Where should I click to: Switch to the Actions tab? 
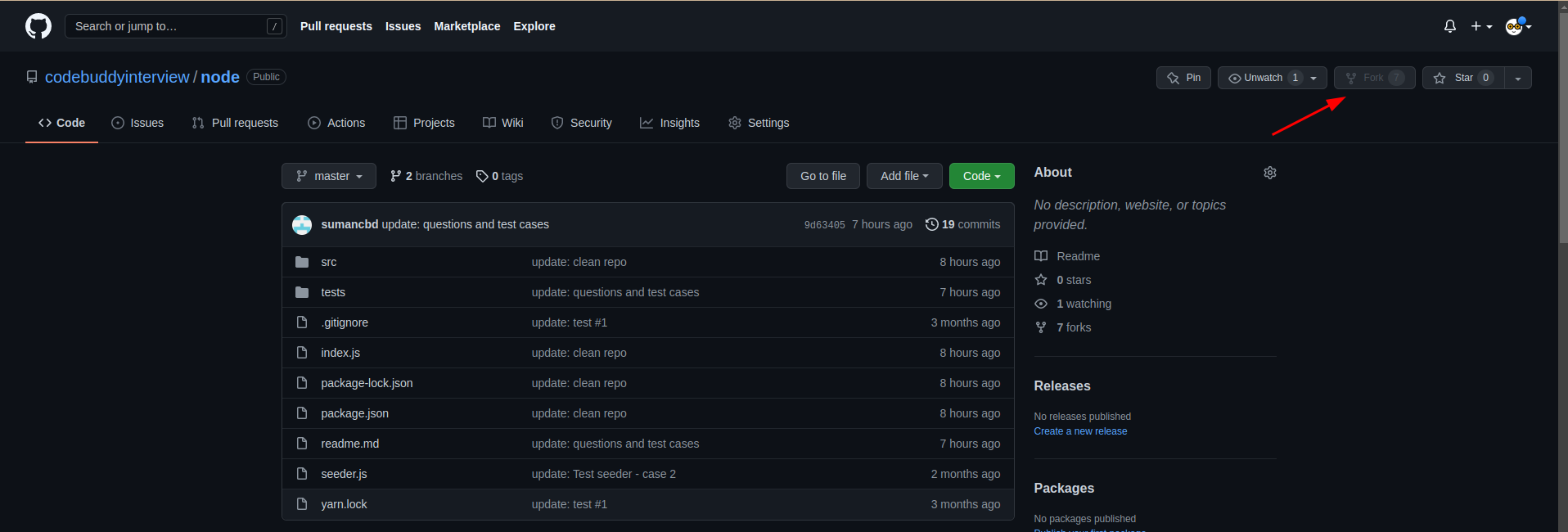coord(336,123)
